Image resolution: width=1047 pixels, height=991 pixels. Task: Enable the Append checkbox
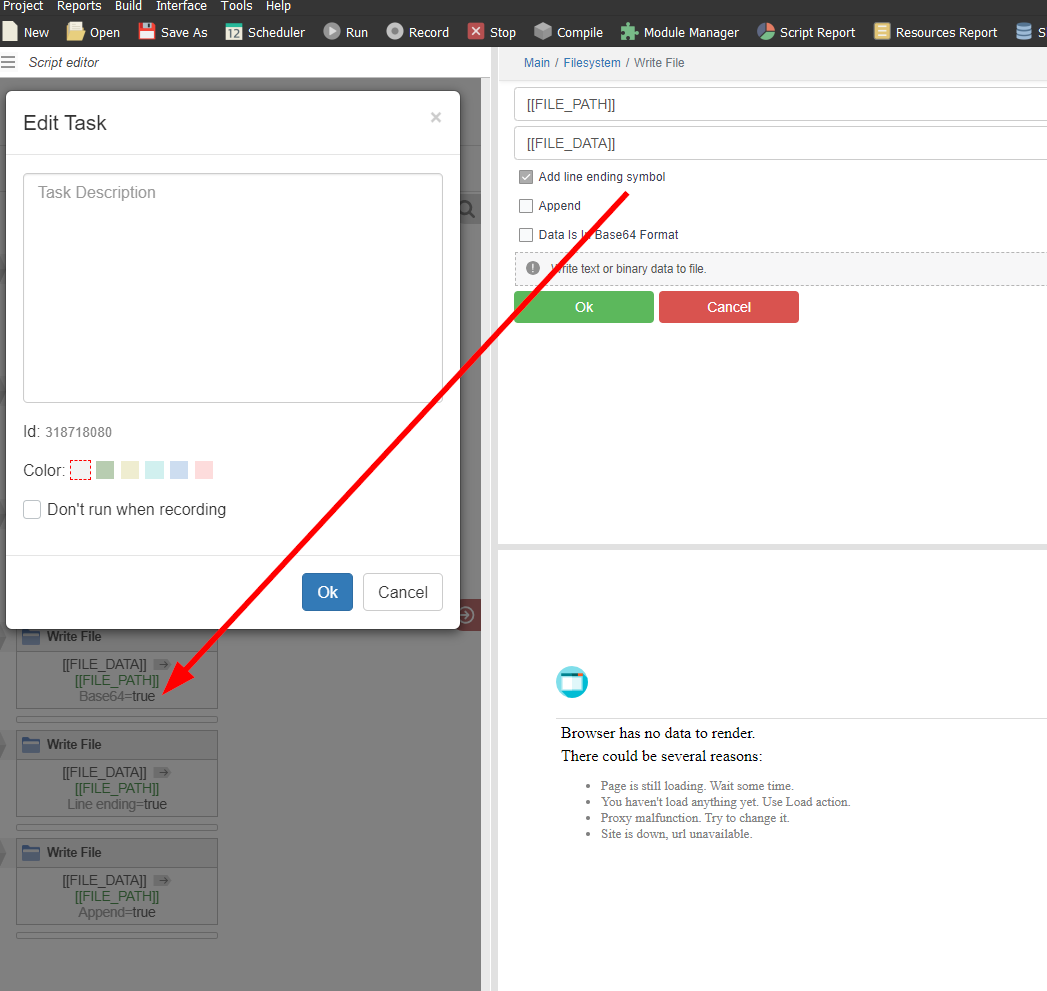526,206
